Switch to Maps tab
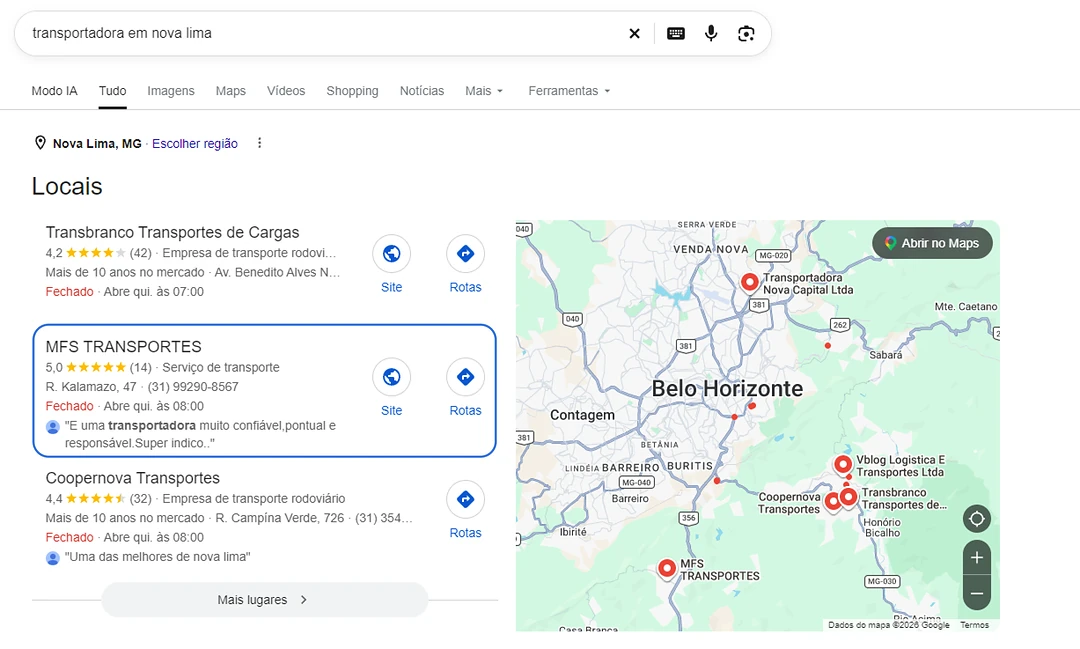 [231, 91]
